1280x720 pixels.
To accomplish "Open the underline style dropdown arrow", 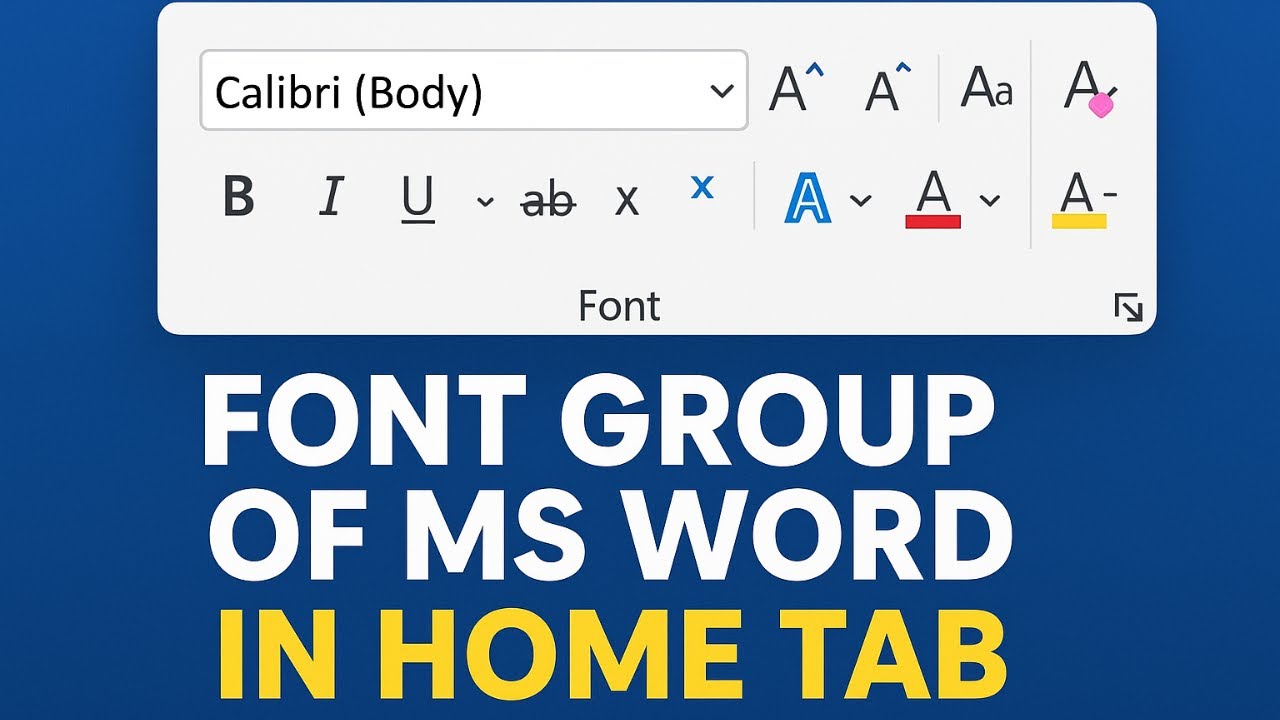I will pyautogui.click(x=485, y=201).
